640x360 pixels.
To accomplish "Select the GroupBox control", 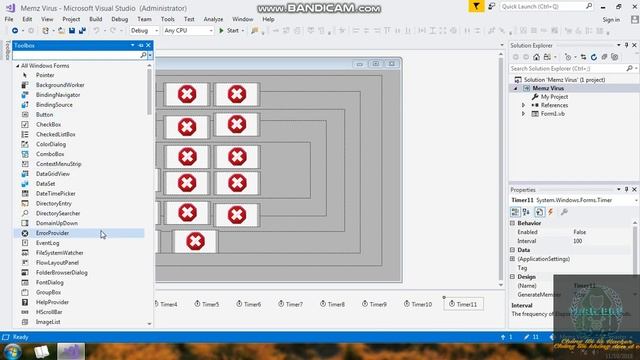I will pyautogui.click(x=48, y=292).
